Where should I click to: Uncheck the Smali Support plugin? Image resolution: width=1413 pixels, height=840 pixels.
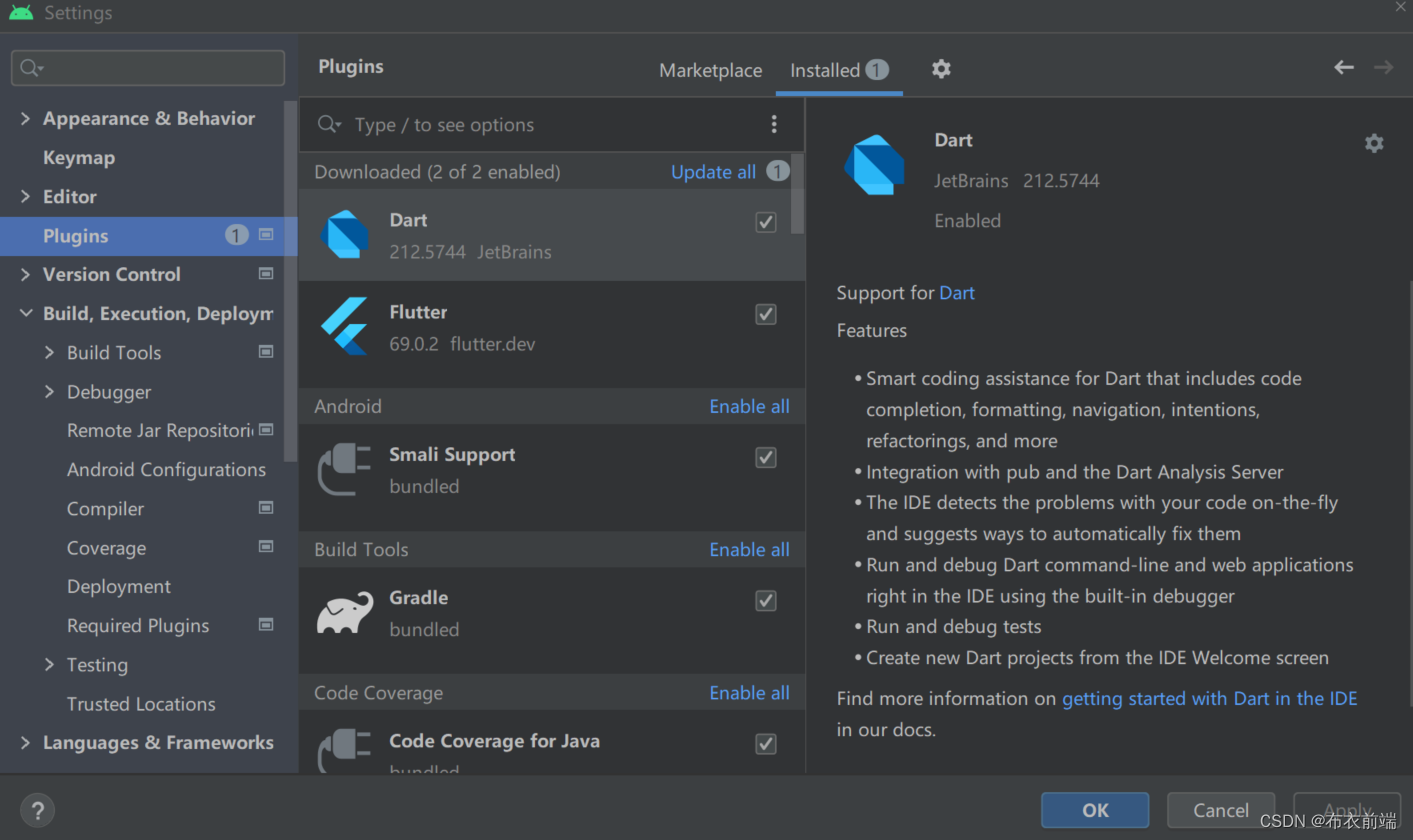click(x=766, y=457)
